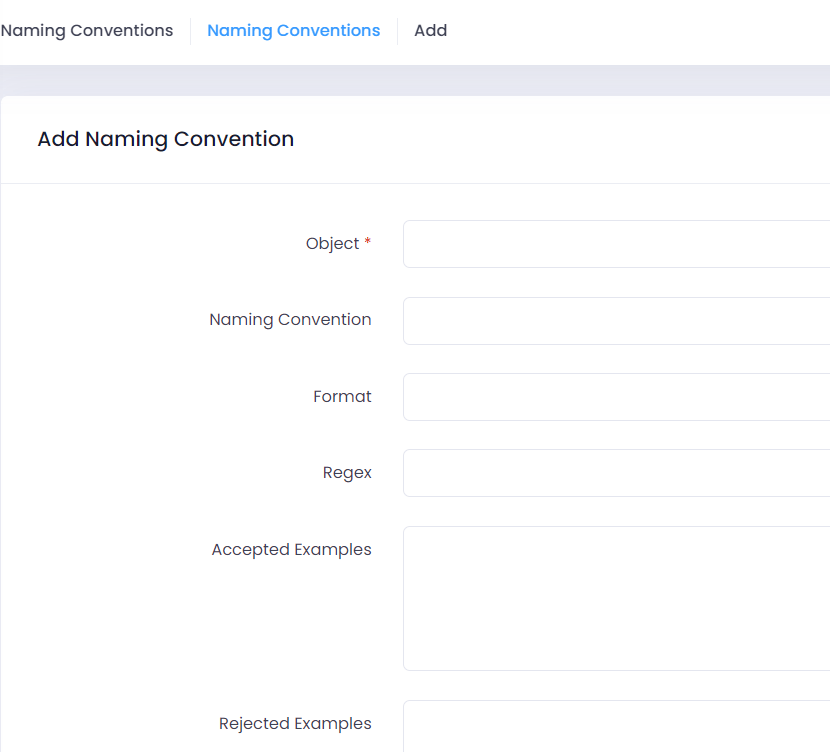Focus the Format input field
The height and width of the screenshot is (752, 830).
616,397
